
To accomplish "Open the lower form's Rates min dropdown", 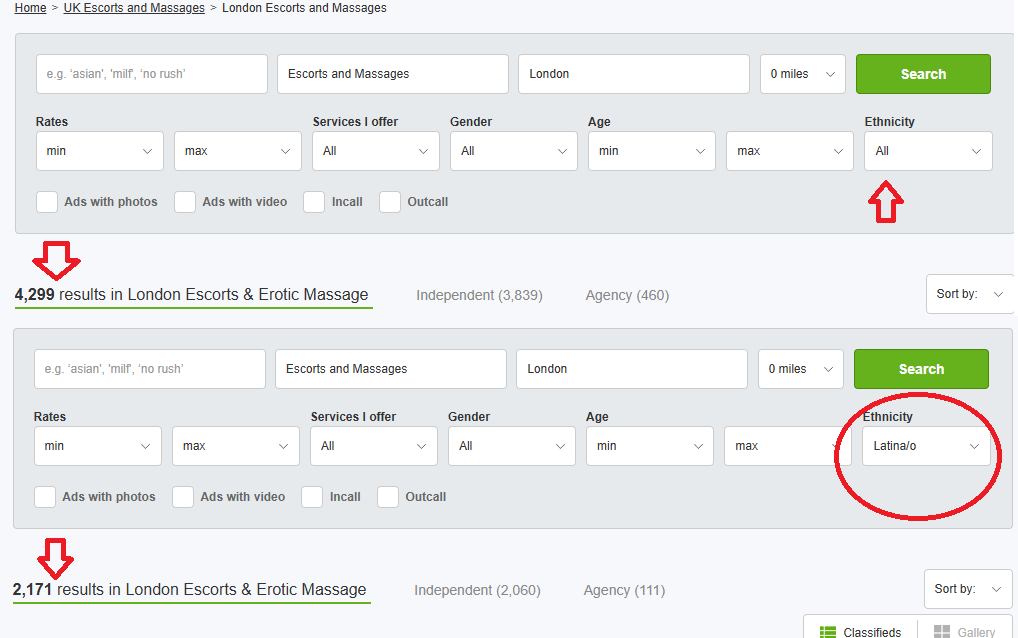I will tap(98, 446).
